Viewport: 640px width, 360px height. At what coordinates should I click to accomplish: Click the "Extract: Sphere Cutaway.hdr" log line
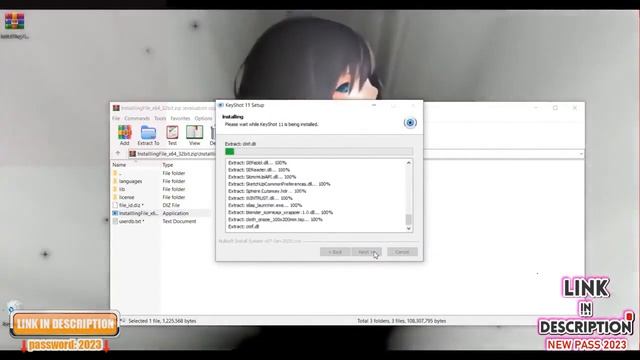tap(267, 191)
